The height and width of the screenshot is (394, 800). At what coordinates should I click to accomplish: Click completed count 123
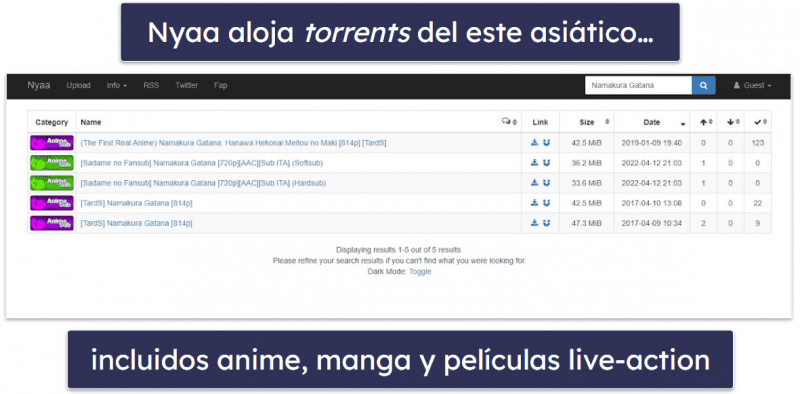pos(758,143)
